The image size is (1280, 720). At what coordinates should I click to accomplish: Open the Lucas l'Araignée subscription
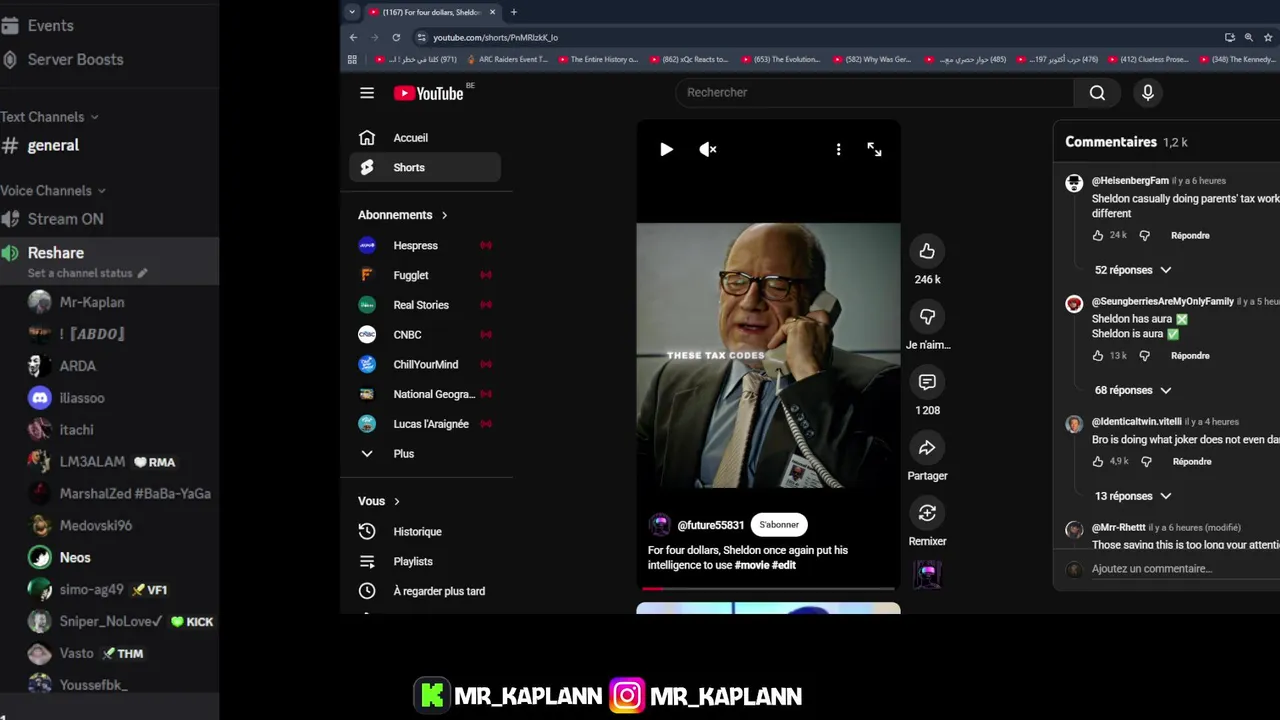425,424
